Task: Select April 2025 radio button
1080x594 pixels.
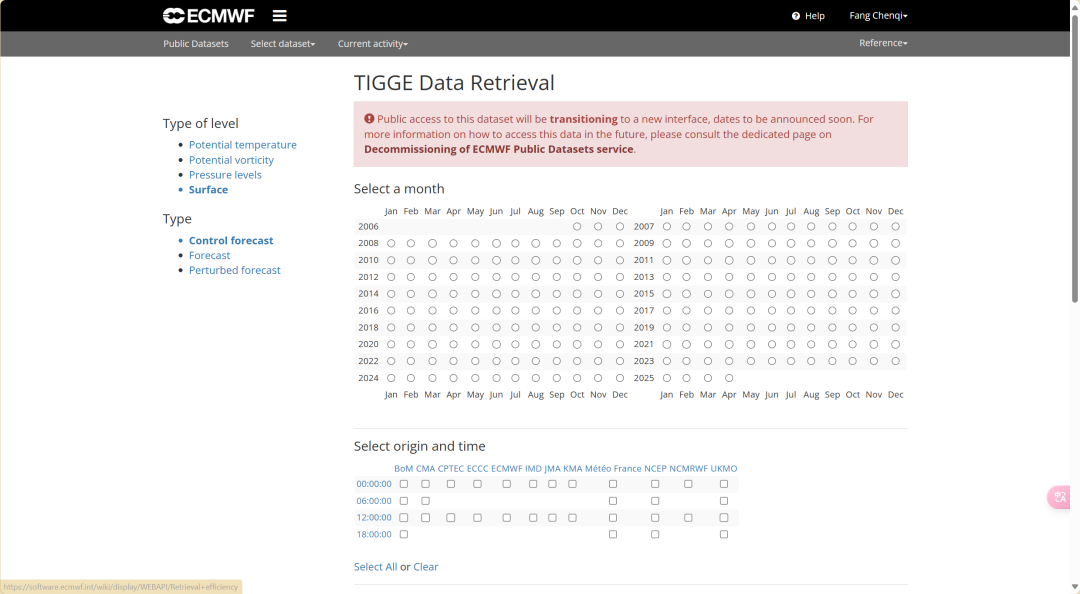Action: point(729,378)
